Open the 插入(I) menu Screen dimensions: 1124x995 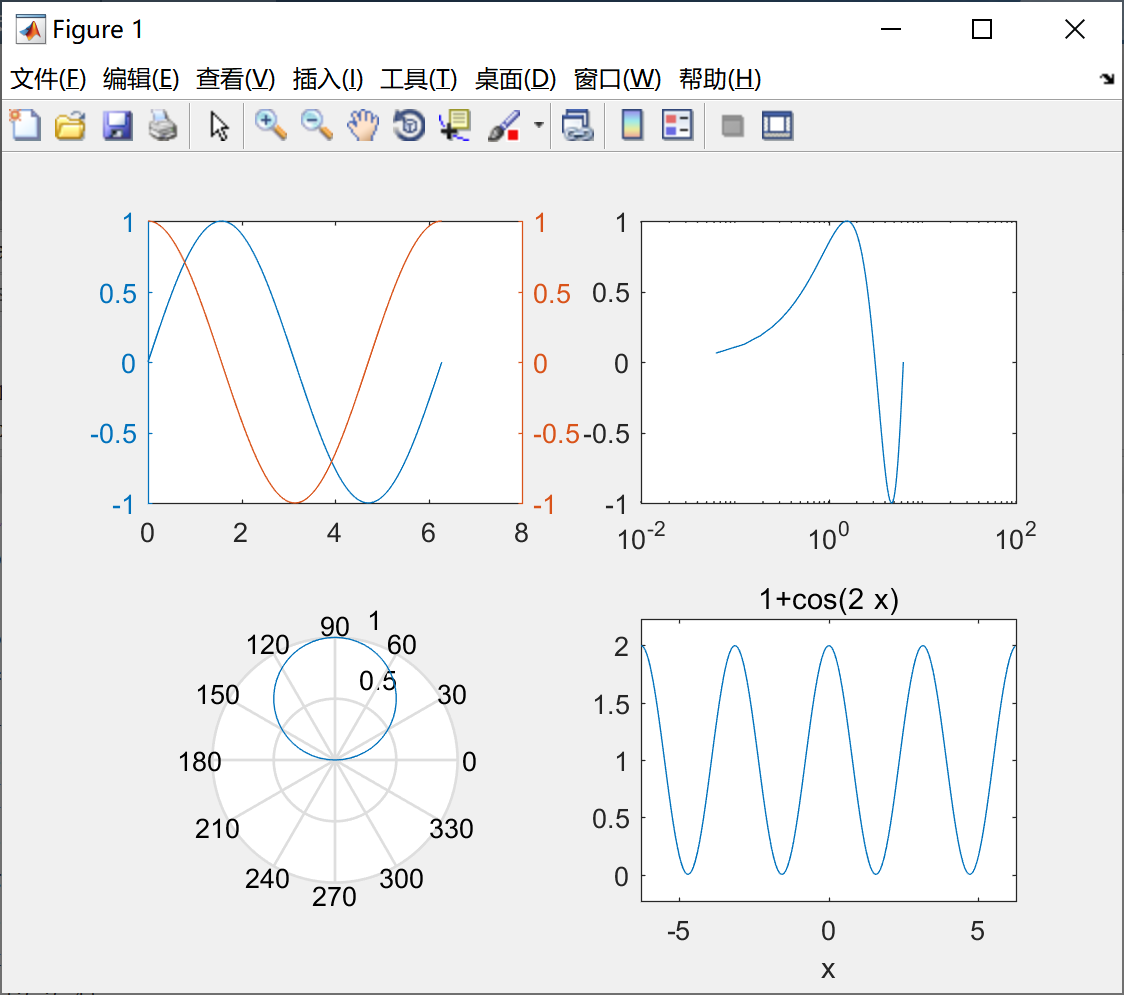click(x=325, y=79)
